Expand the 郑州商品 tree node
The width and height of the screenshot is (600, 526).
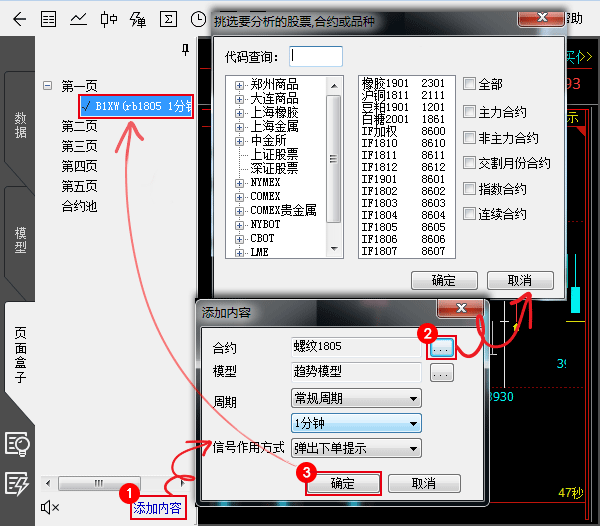pos(240,86)
